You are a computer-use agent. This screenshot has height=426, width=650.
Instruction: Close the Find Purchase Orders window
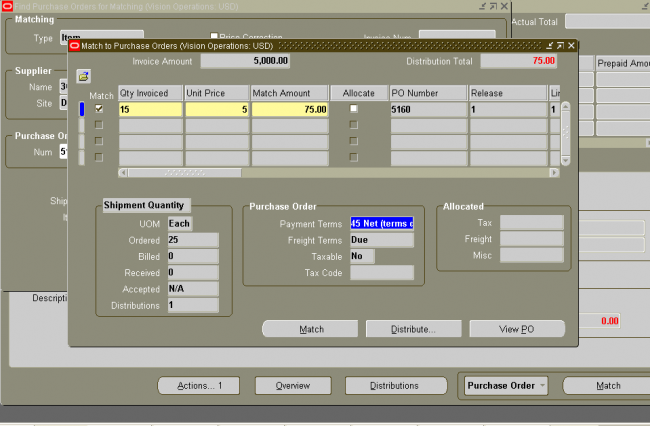(x=504, y=6)
